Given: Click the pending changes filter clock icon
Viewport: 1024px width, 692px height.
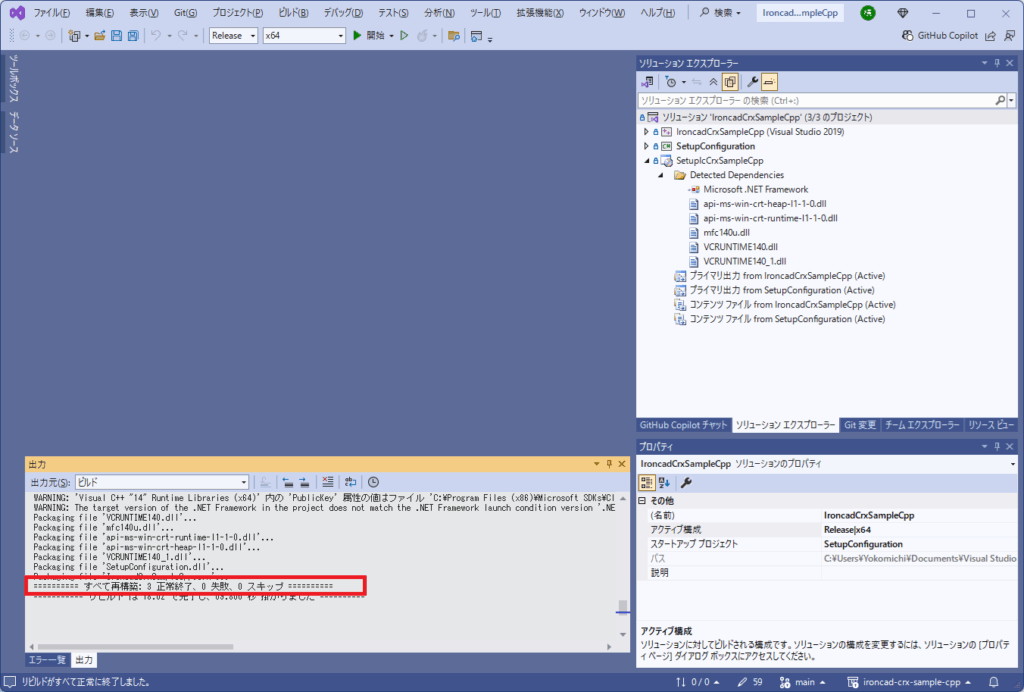Looking at the screenshot, I should tap(670, 82).
